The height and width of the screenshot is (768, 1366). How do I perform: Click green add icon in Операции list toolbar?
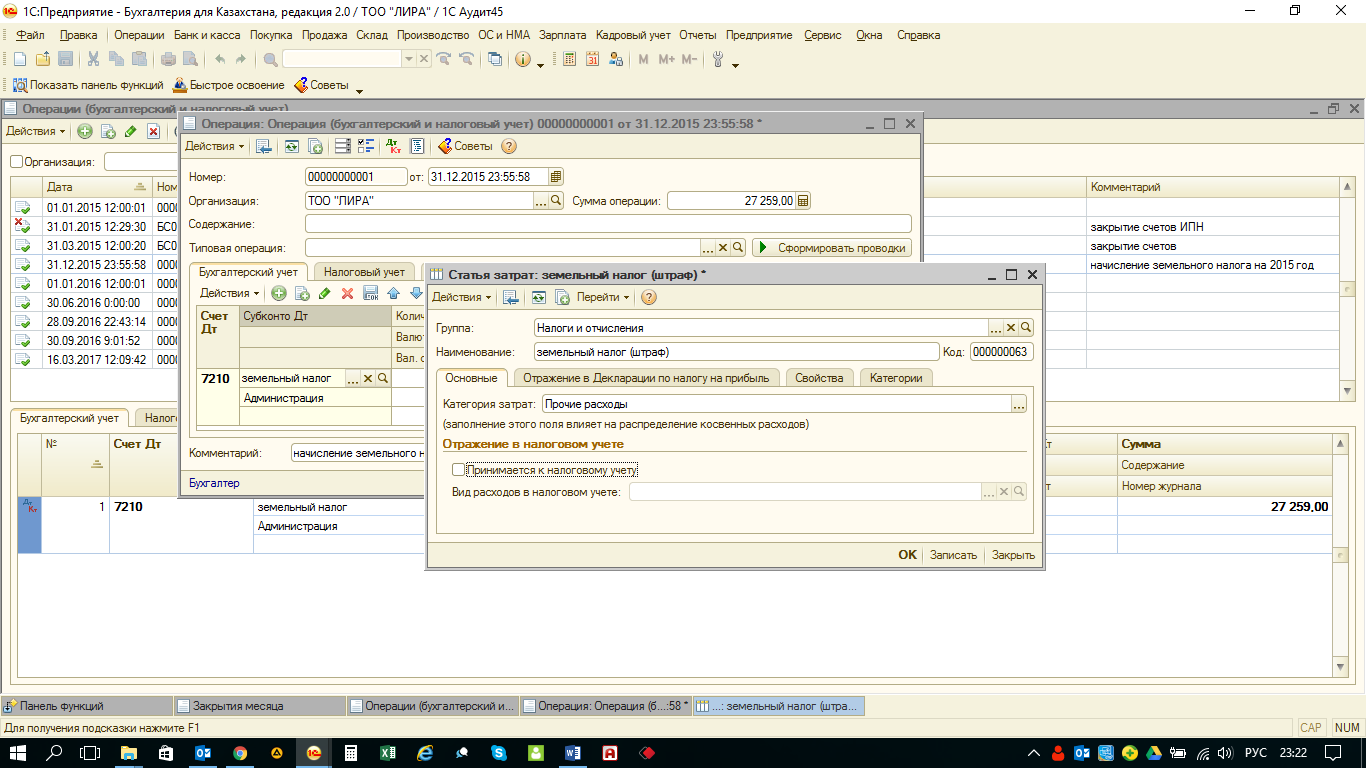coord(85,131)
